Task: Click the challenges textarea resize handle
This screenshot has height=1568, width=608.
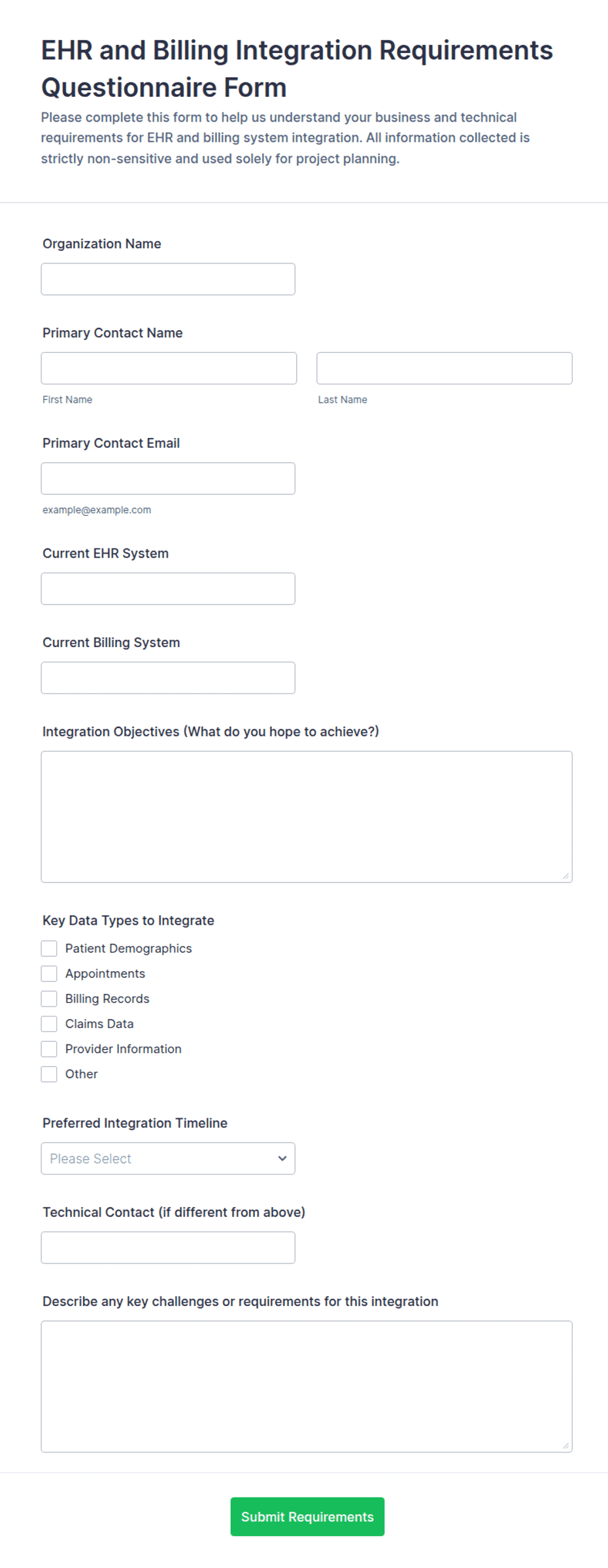Action: (566, 1446)
